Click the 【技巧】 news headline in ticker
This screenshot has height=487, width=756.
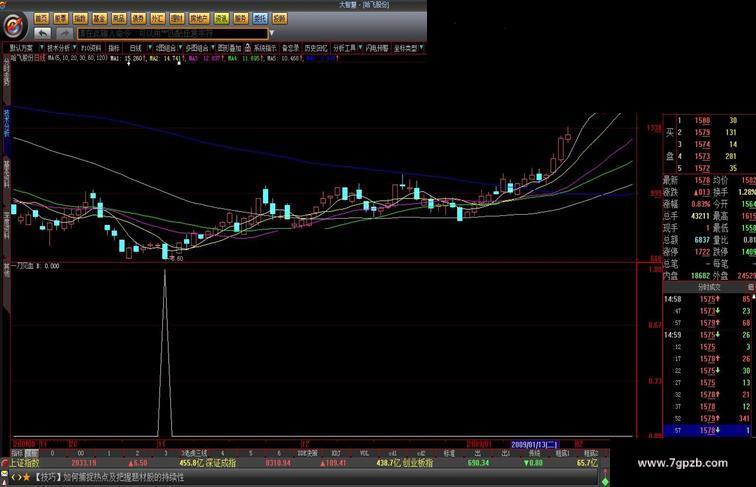pyautogui.click(x=108, y=477)
